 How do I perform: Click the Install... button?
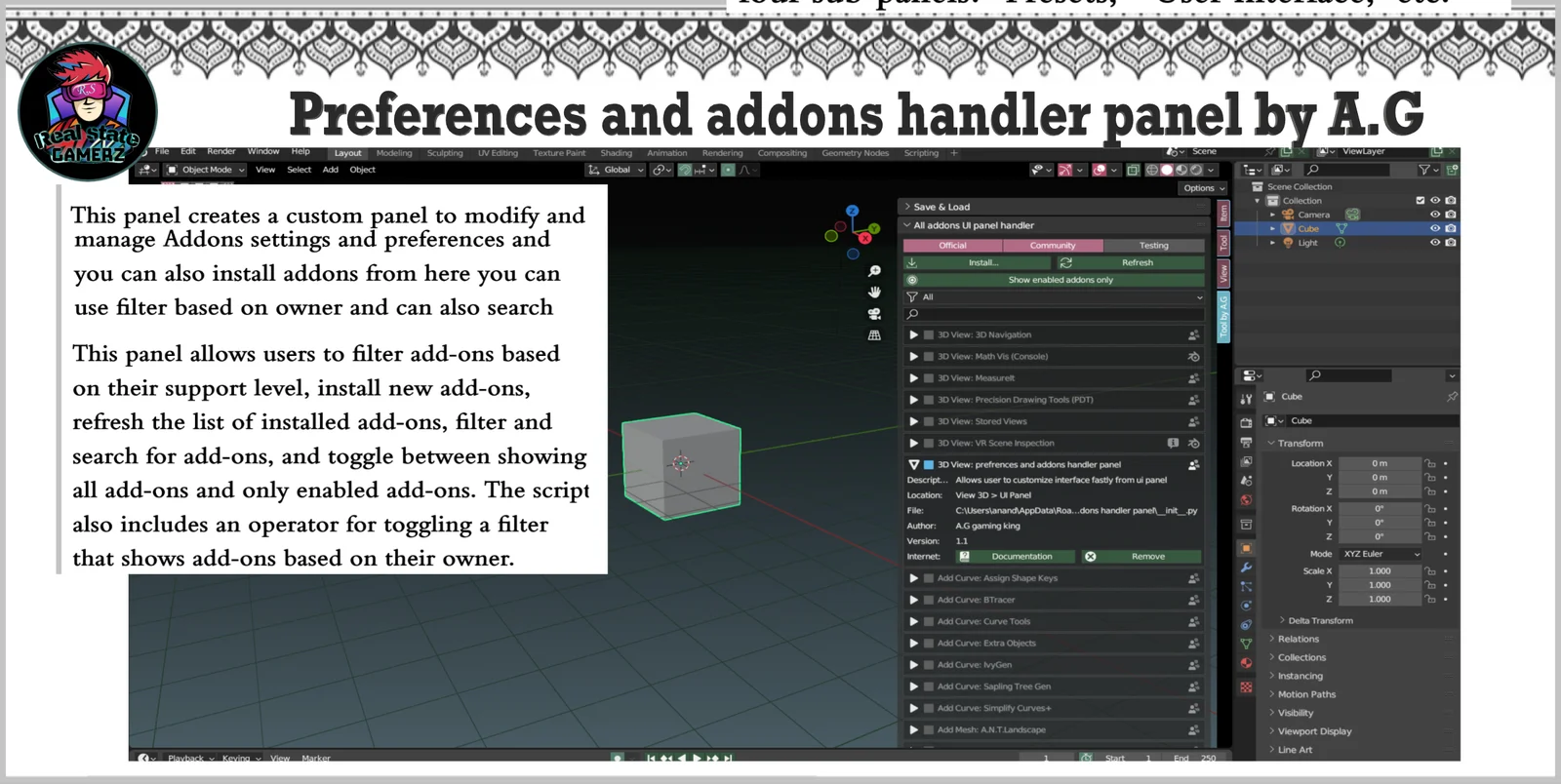(x=978, y=263)
